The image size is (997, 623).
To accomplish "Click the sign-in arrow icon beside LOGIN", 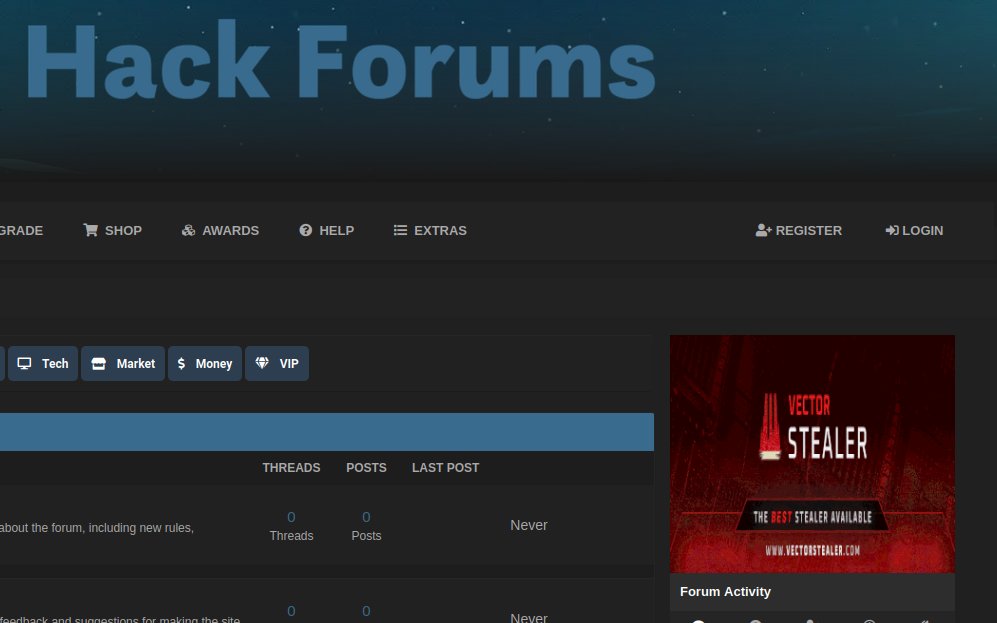I will pos(892,230).
